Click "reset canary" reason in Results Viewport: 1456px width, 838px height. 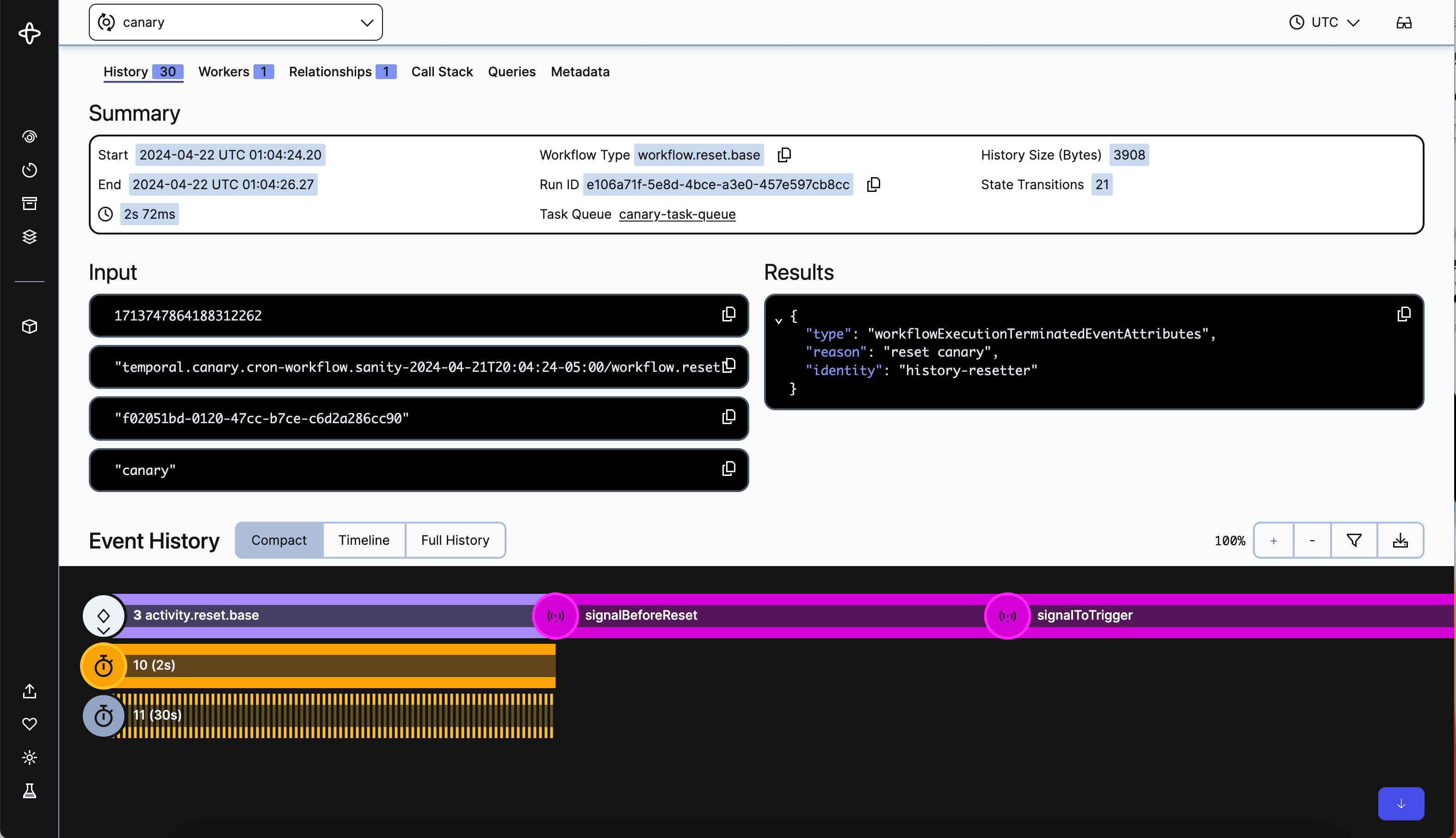tap(937, 351)
